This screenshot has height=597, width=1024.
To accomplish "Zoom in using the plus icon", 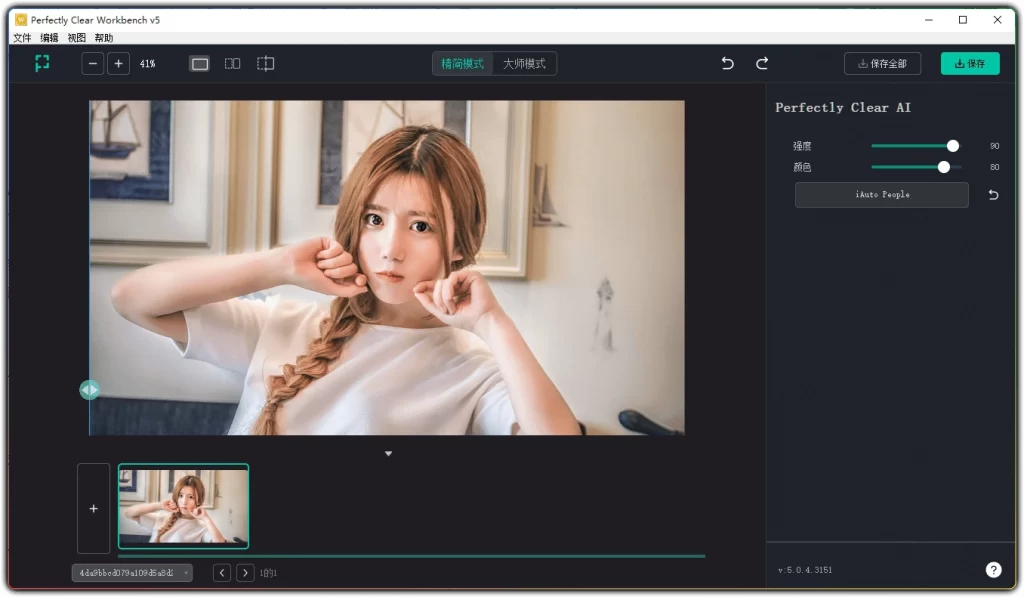I will coord(118,63).
